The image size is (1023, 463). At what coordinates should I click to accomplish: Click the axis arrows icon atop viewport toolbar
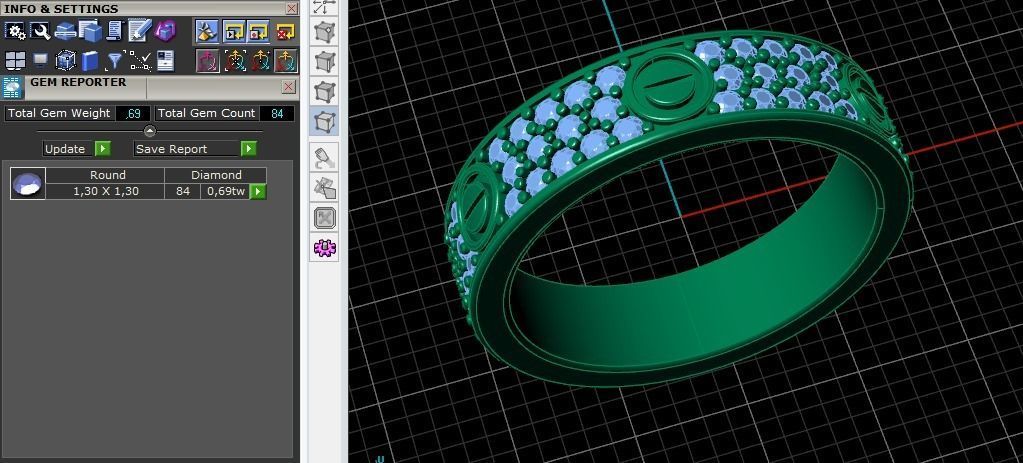point(325,7)
